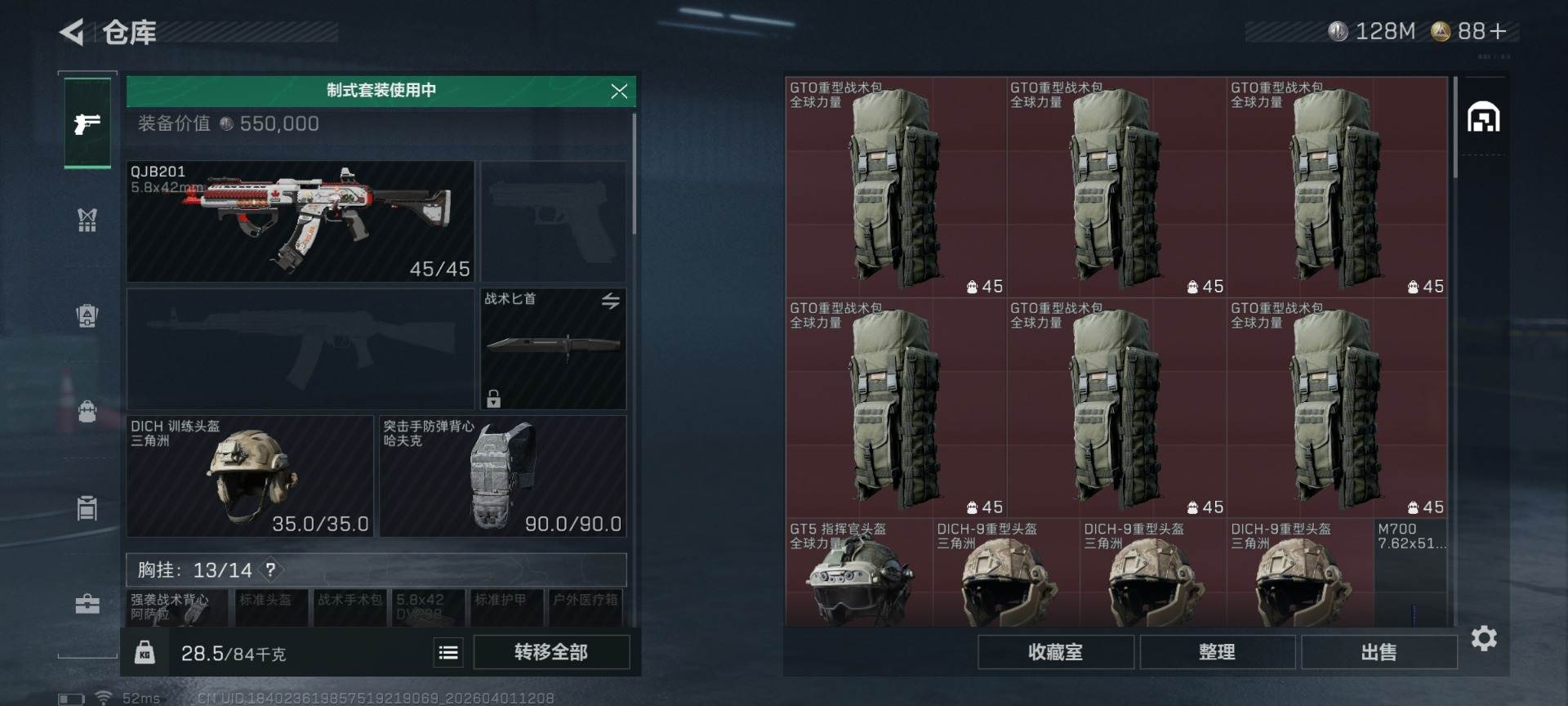This screenshot has height=706, width=1568.
Task: Tap the 出售 sell button
Action: (x=1379, y=652)
